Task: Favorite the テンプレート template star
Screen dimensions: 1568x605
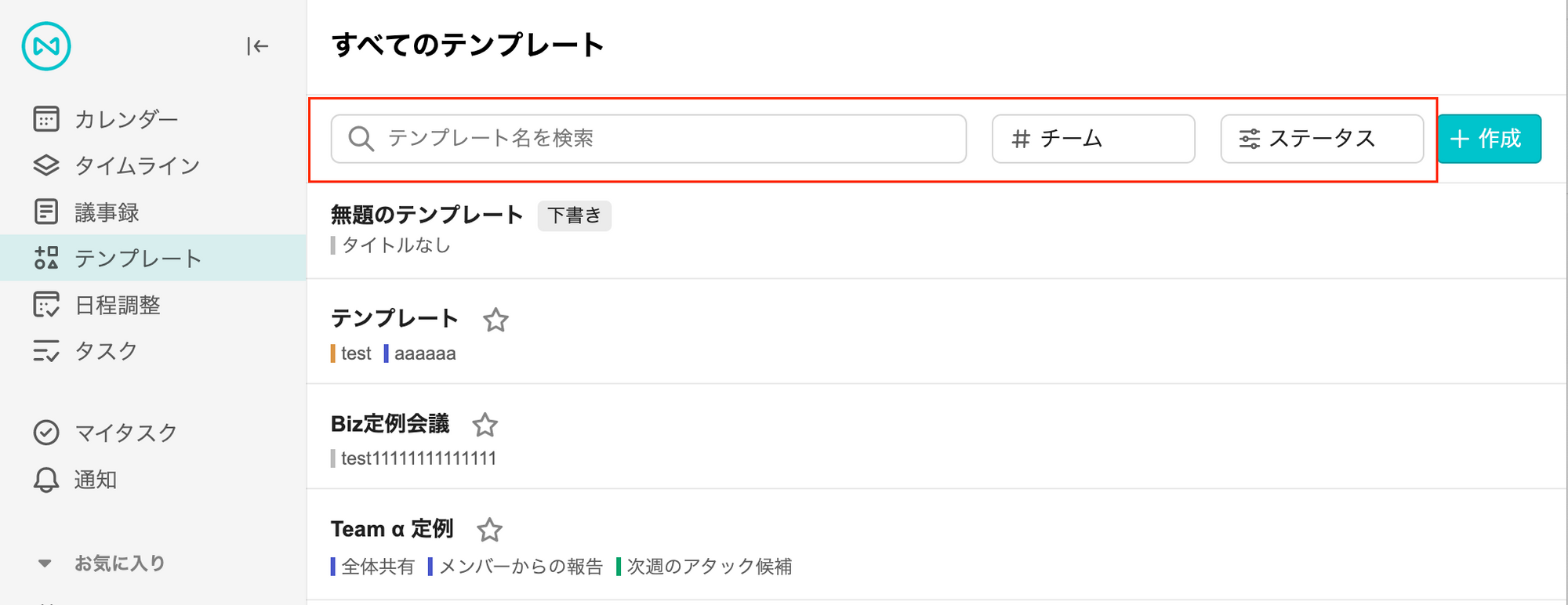Action: [495, 320]
